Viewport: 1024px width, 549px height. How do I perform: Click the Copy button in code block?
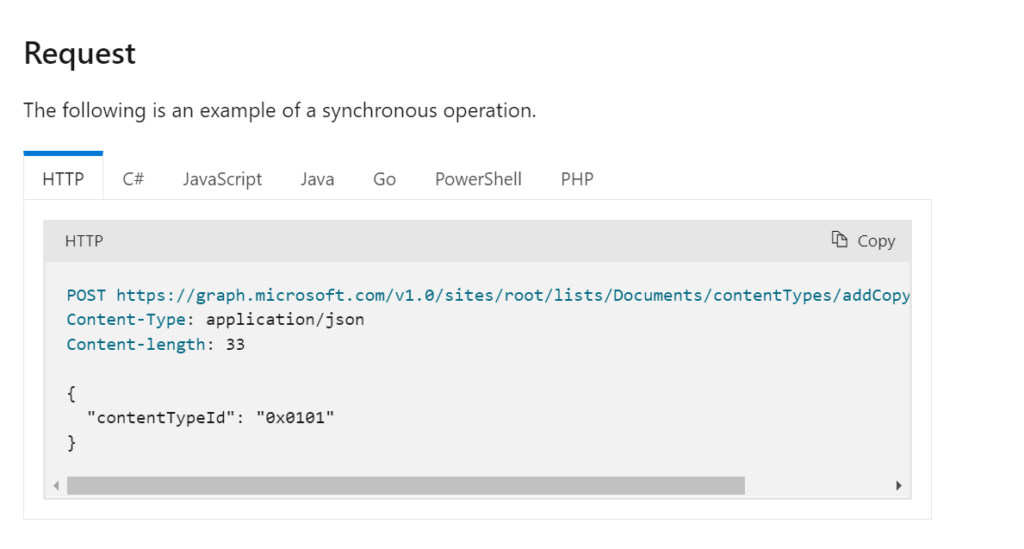(x=863, y=241)
